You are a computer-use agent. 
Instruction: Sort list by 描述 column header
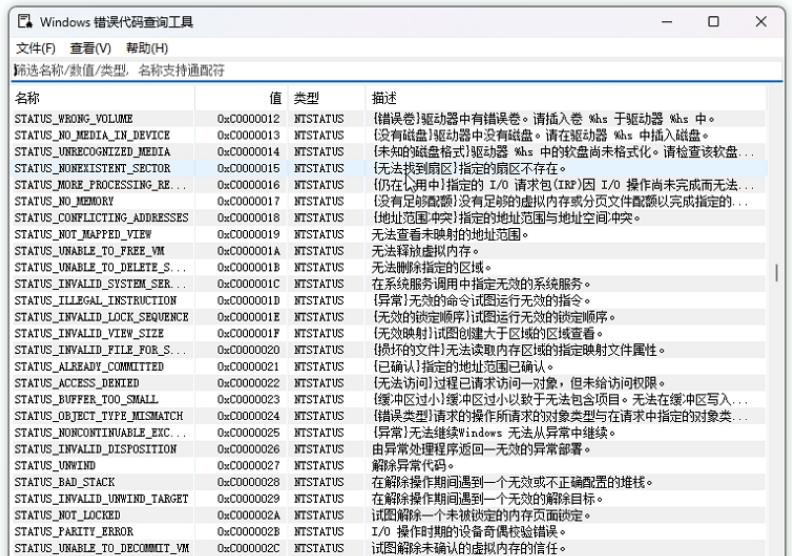point(560,98)
